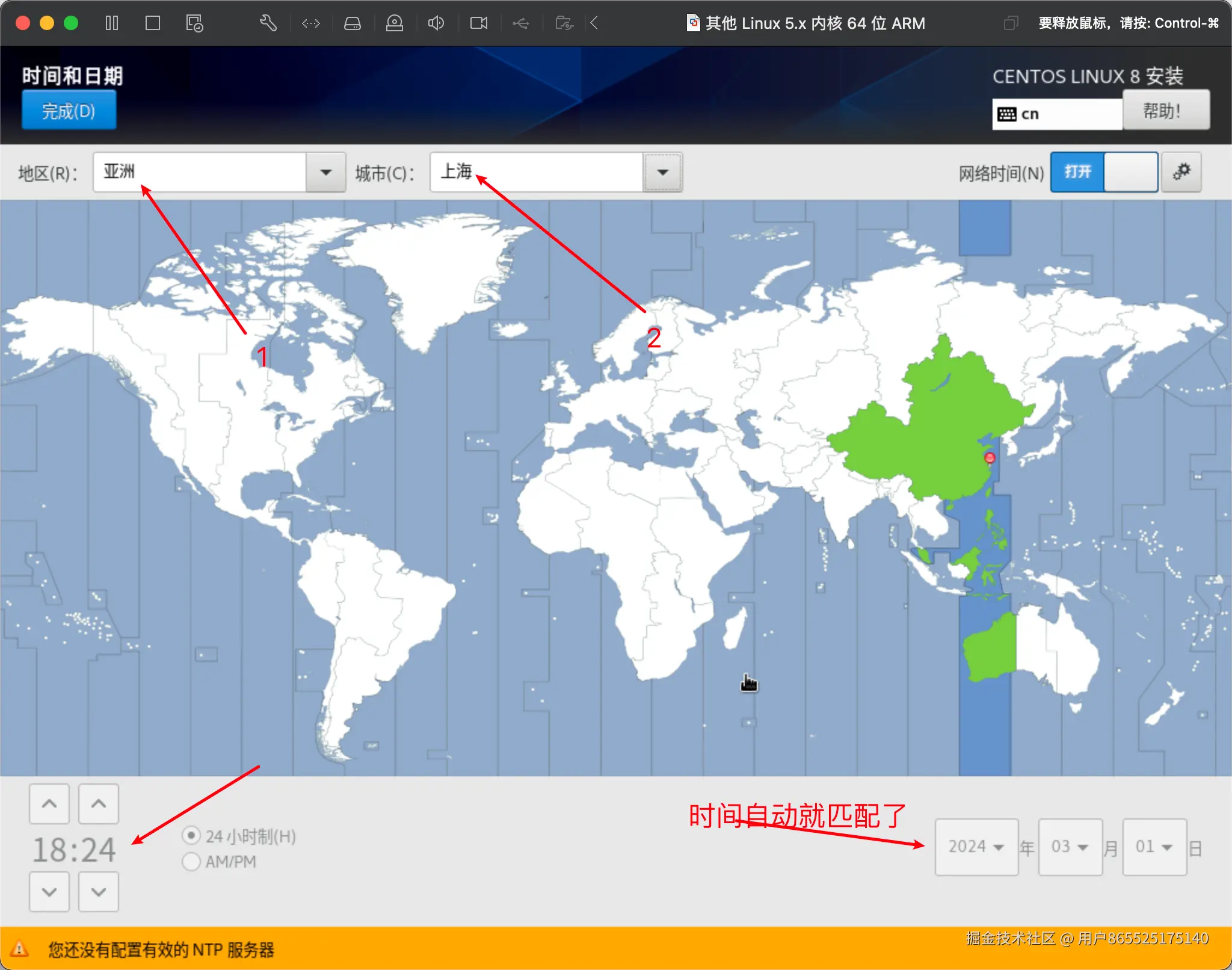
Task: Pause the virtual machine
Action: tap(112, 23)
